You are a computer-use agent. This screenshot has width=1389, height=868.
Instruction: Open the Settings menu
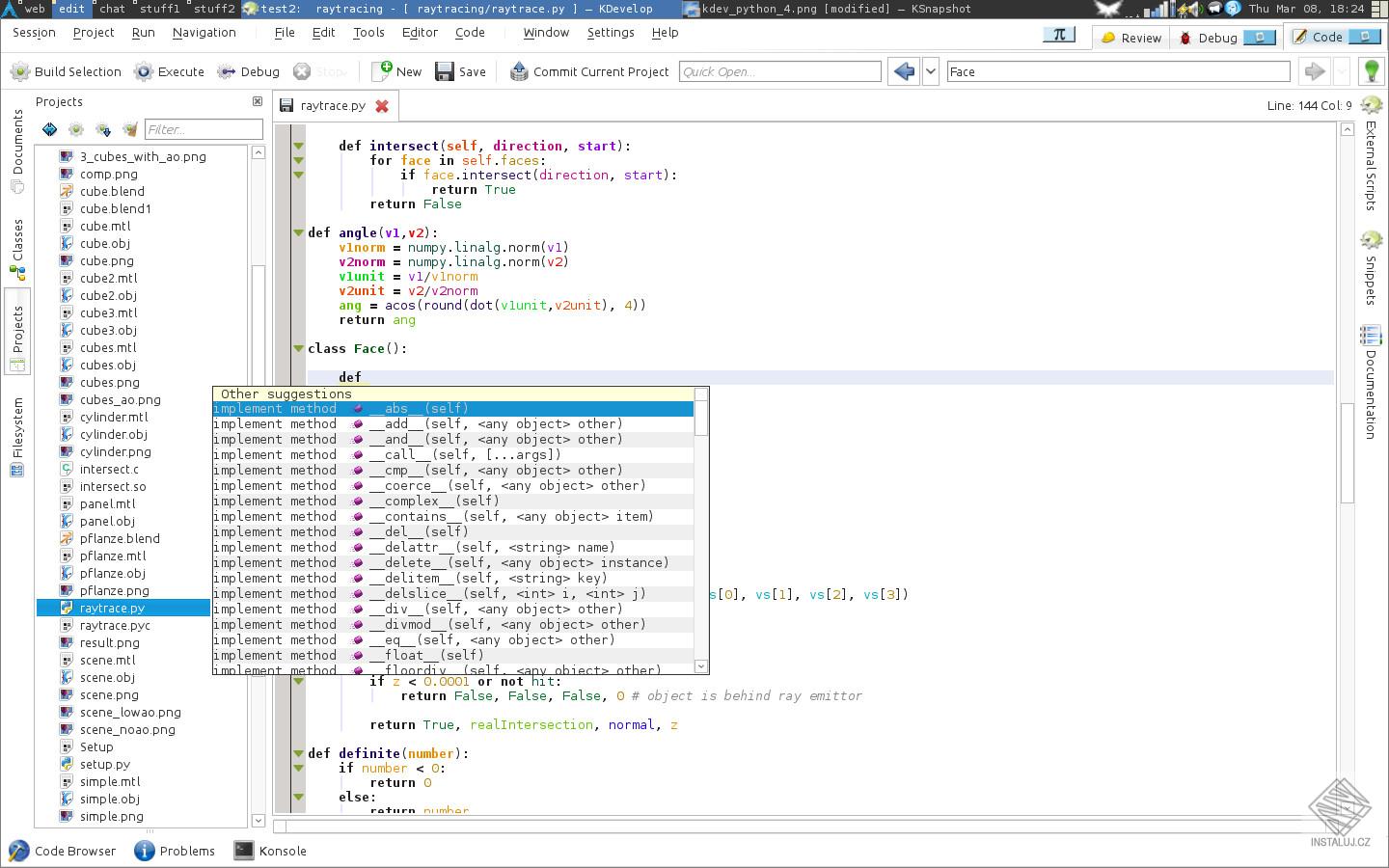610,32
